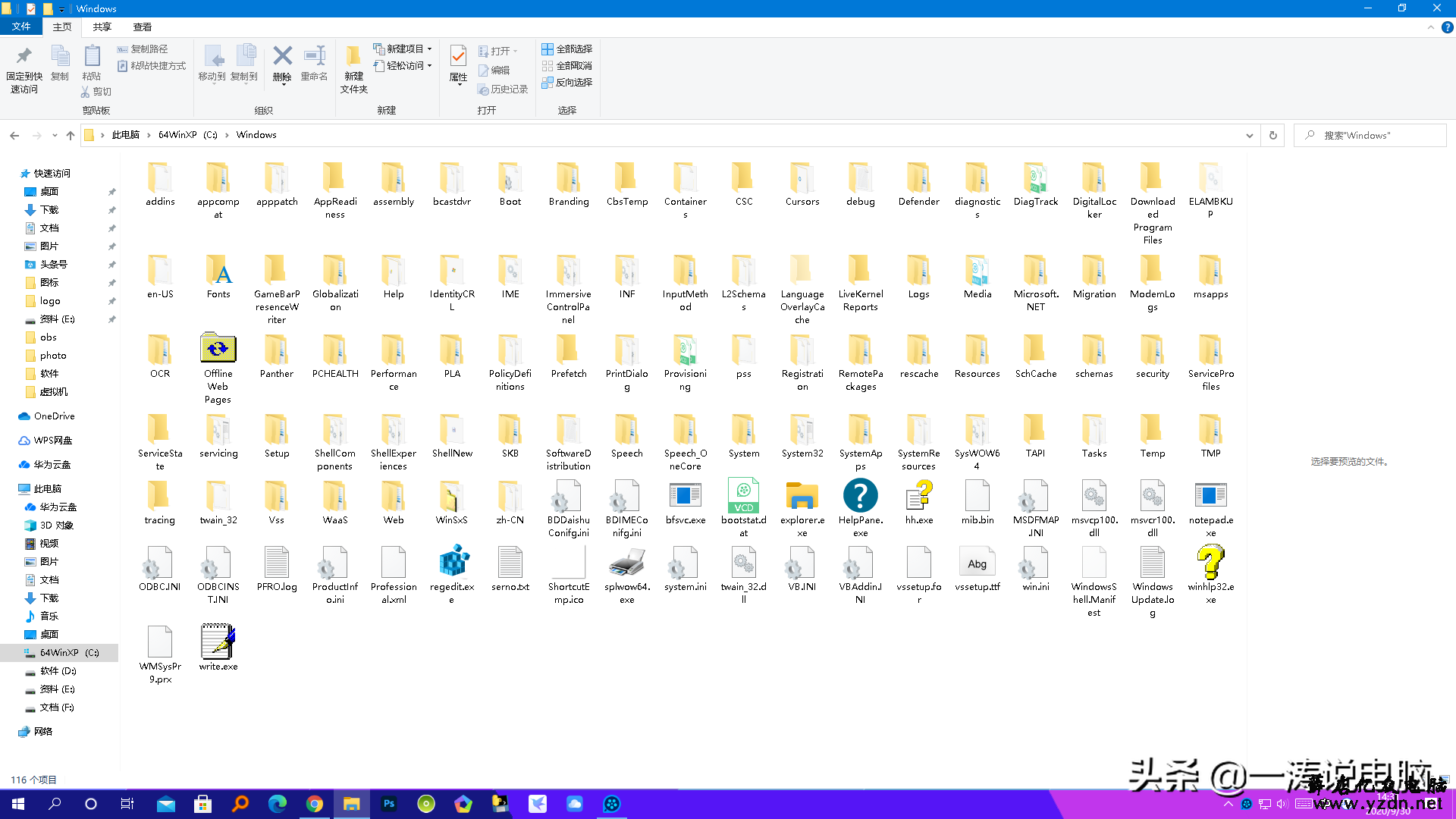Open Chrome from the taskbar
Image resolution: width=1456 pixels, height=819 pixels.
click(315, 804)
